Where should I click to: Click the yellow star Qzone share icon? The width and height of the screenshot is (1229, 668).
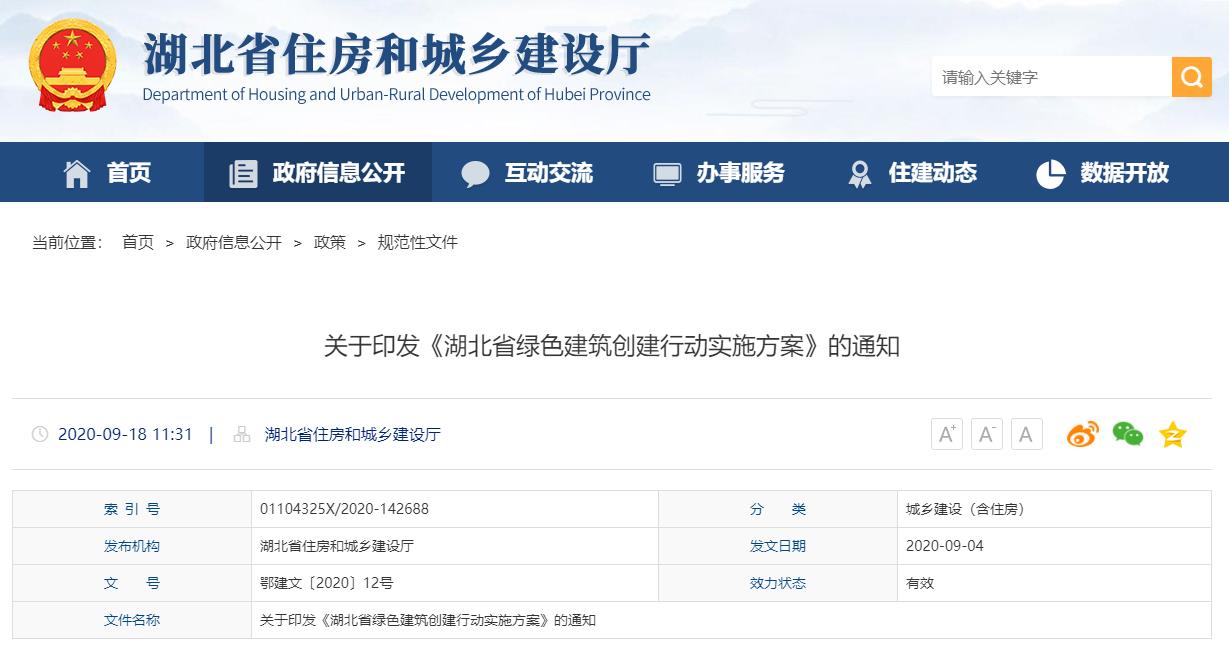click(1172, 434)
